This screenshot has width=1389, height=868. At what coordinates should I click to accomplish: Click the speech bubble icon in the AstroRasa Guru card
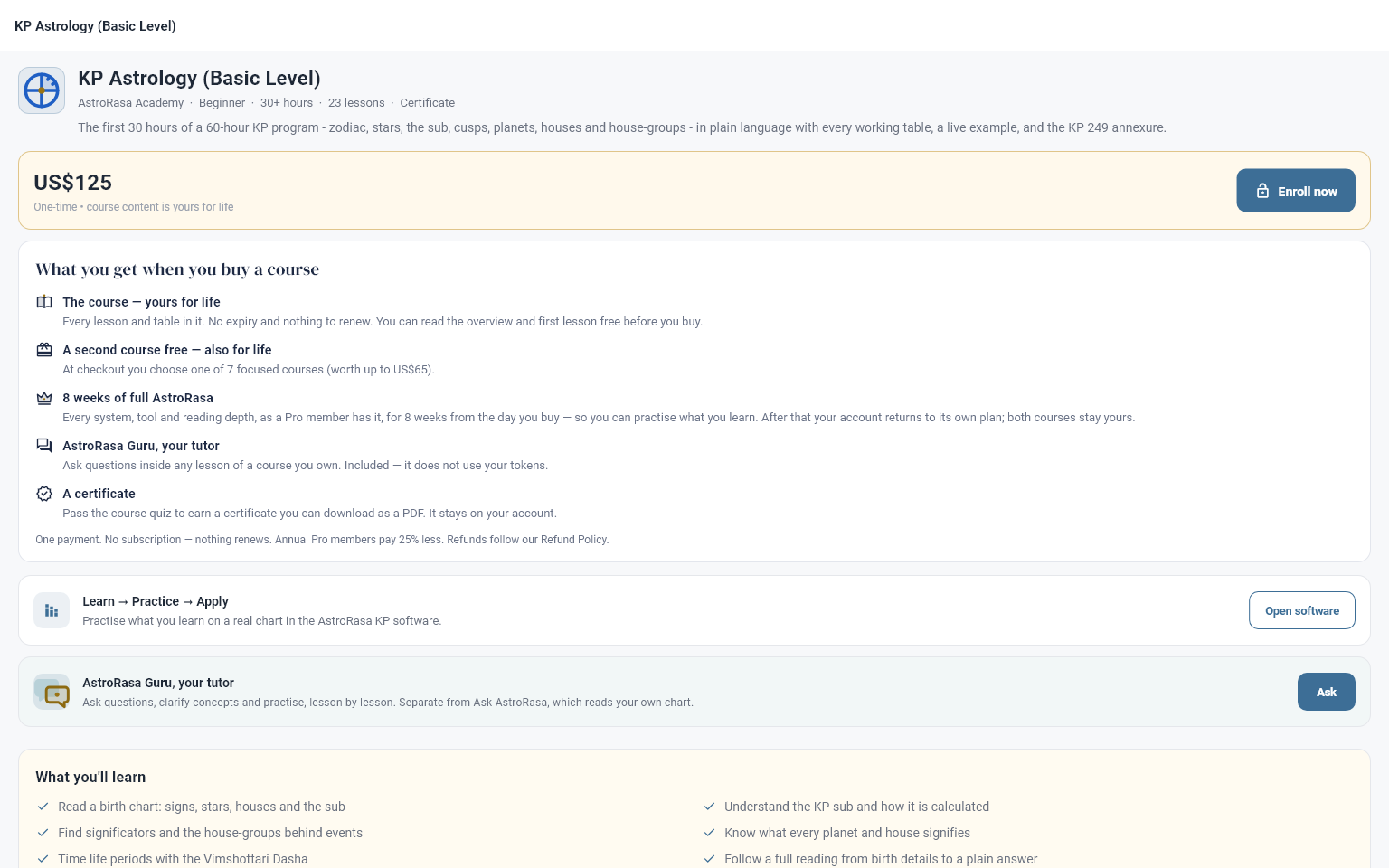tap(52, 692)
